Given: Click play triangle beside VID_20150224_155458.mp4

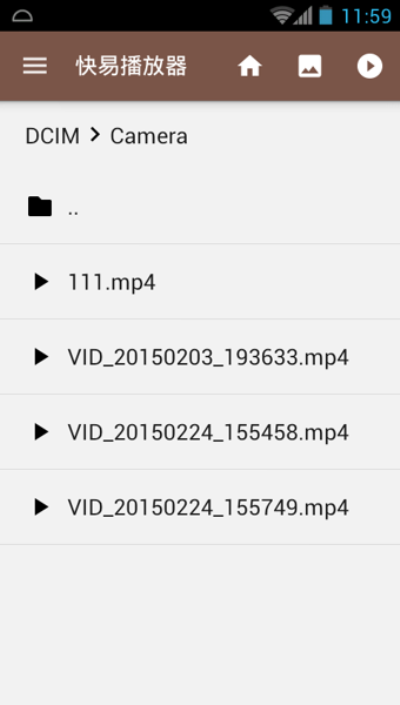Looking at the screenshot, I should coord(41,432).
